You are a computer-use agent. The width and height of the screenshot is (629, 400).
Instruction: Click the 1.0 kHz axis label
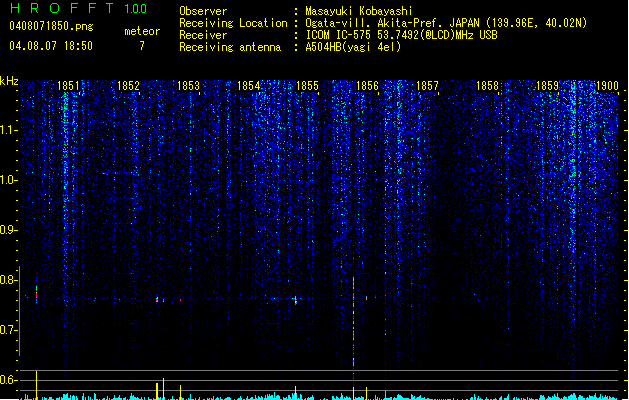(8, 180)
